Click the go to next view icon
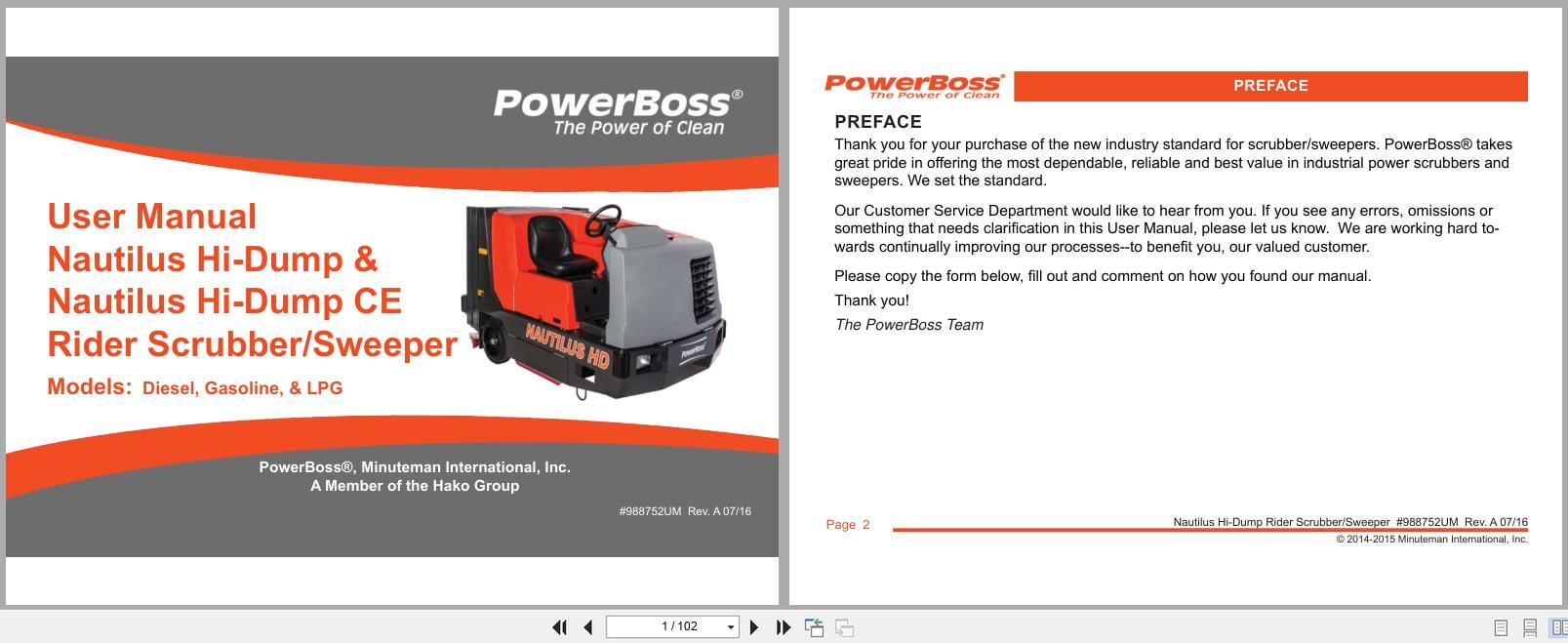 click(845, 628)
